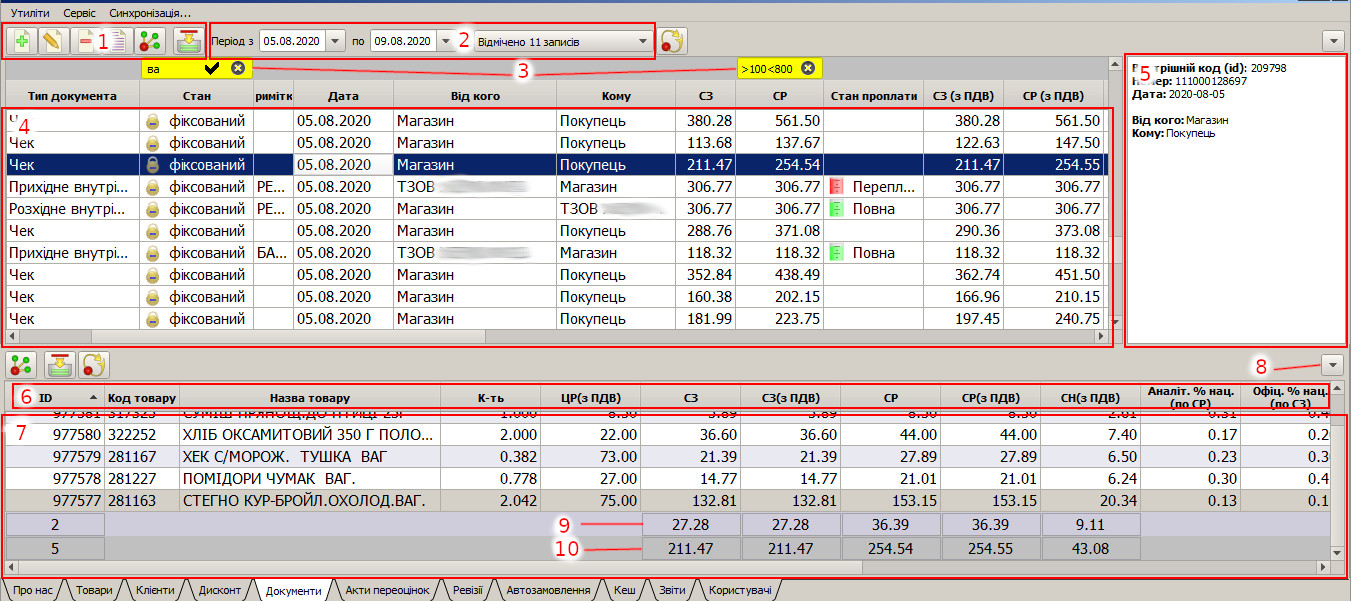Confirm the 'ва' filter with the checkmark
The image size is (1351, 601).
click(211, 68)
